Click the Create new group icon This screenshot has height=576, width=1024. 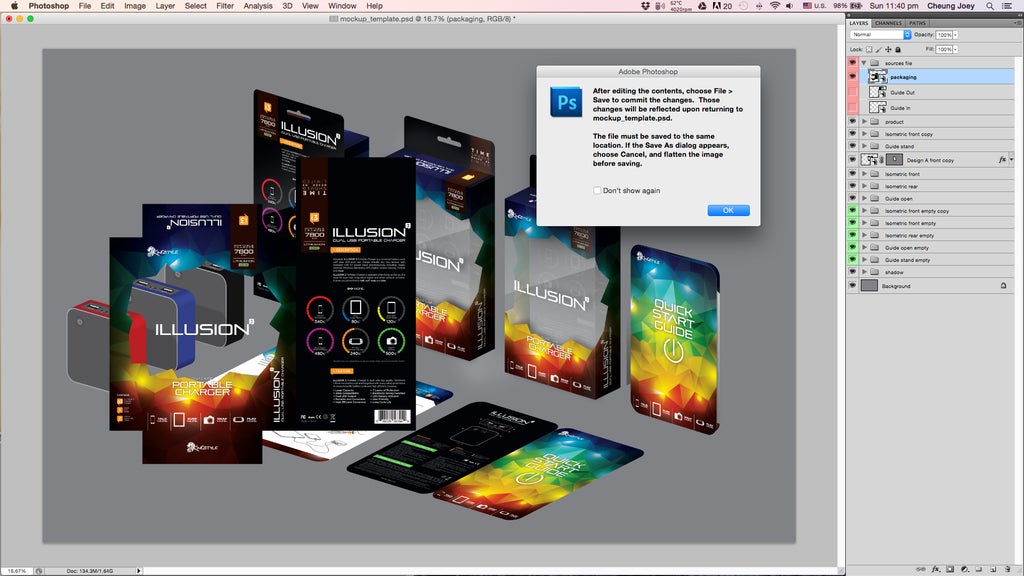[979, 568]
